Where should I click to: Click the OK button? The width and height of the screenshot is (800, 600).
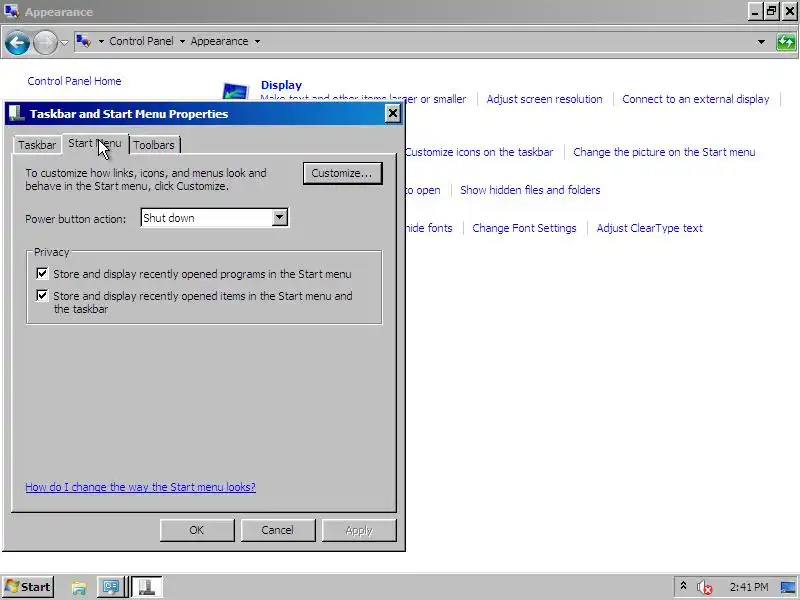[x=197, y=530]
